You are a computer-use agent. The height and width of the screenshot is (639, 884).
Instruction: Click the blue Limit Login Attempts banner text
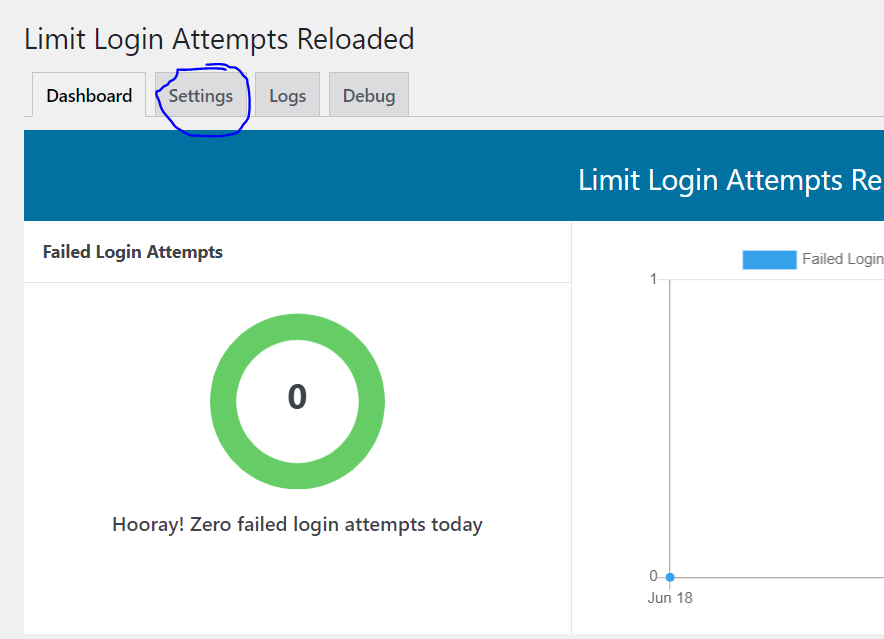731,180
